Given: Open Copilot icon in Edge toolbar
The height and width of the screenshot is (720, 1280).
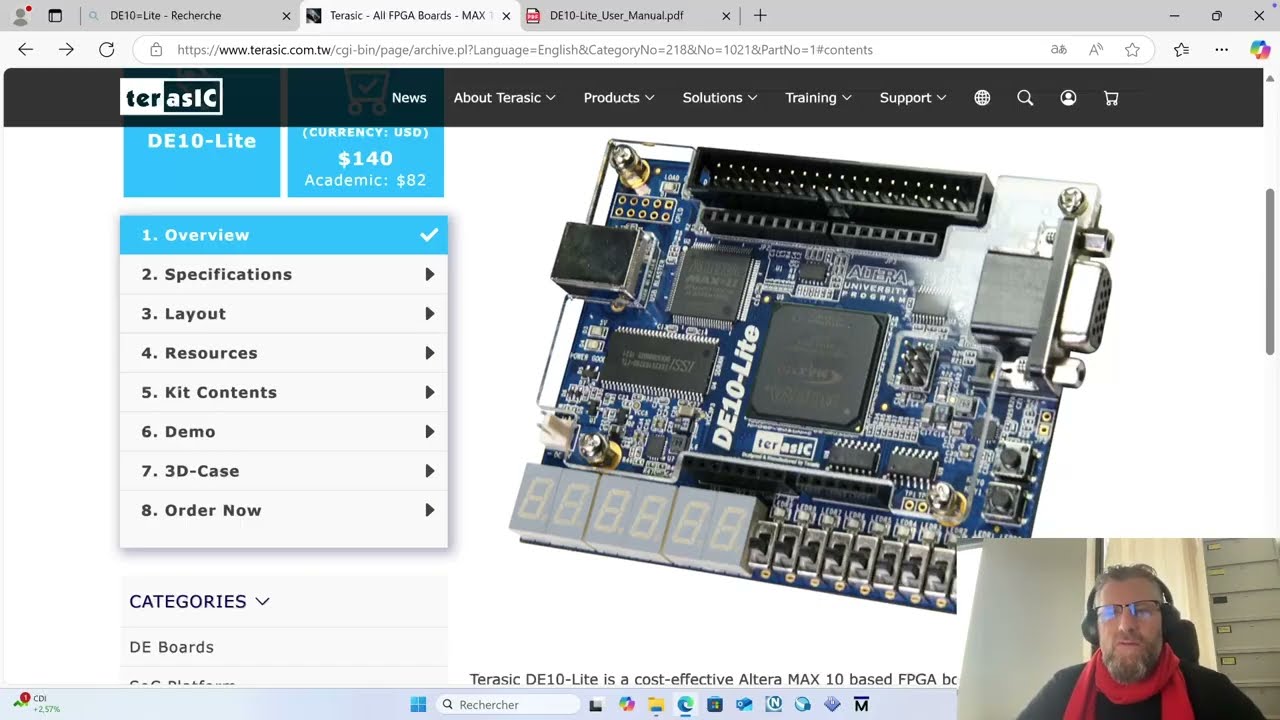Looking at the screenshot, I should tap(1260, 49).
